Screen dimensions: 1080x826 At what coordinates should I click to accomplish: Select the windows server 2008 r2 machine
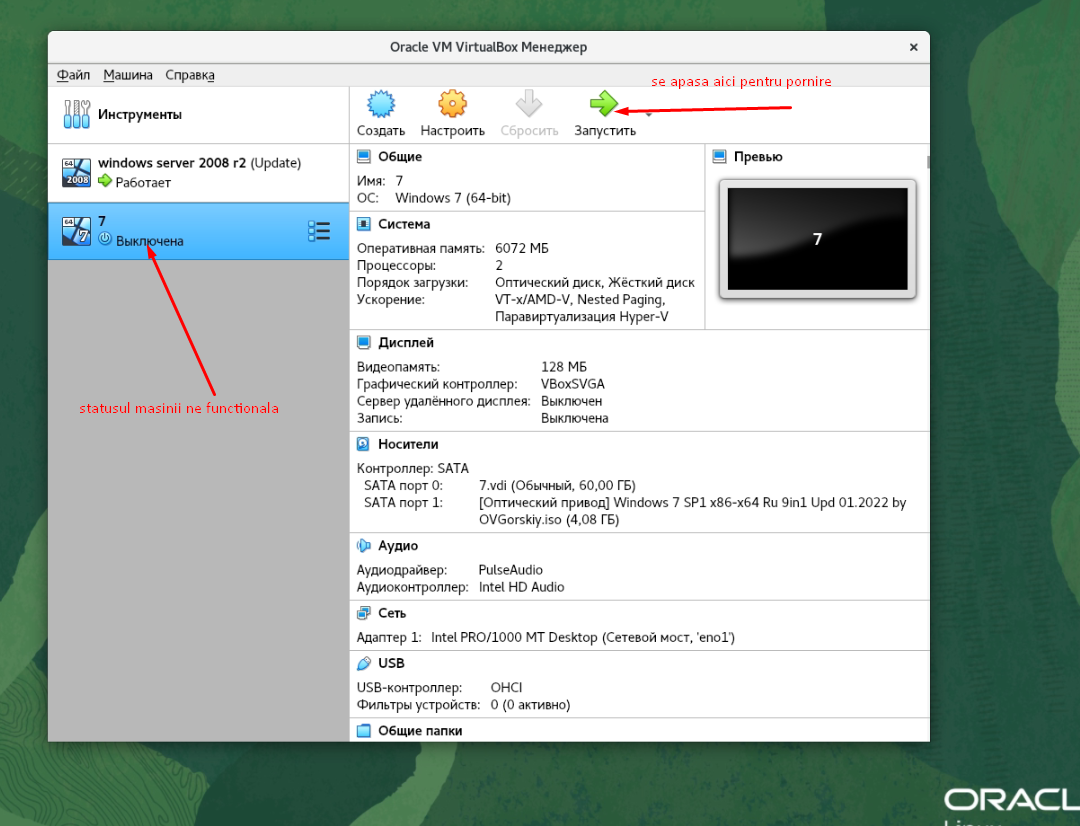click(x=198, y=172)
